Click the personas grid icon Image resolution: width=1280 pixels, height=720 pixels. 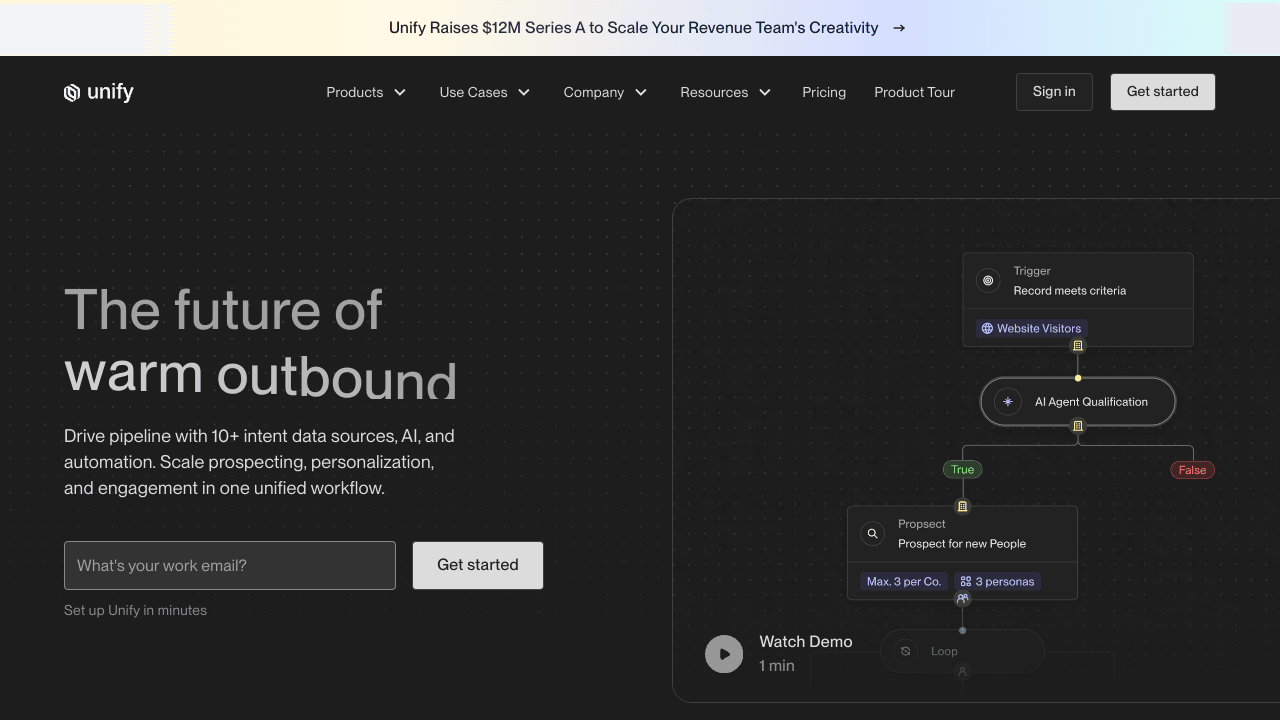pyautogui.click(x=965, y=581)
